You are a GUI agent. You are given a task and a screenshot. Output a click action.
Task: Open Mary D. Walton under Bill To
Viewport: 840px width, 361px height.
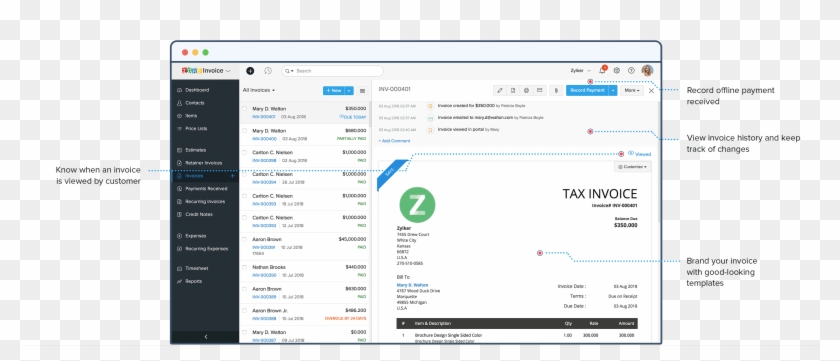tap(412, 285)
